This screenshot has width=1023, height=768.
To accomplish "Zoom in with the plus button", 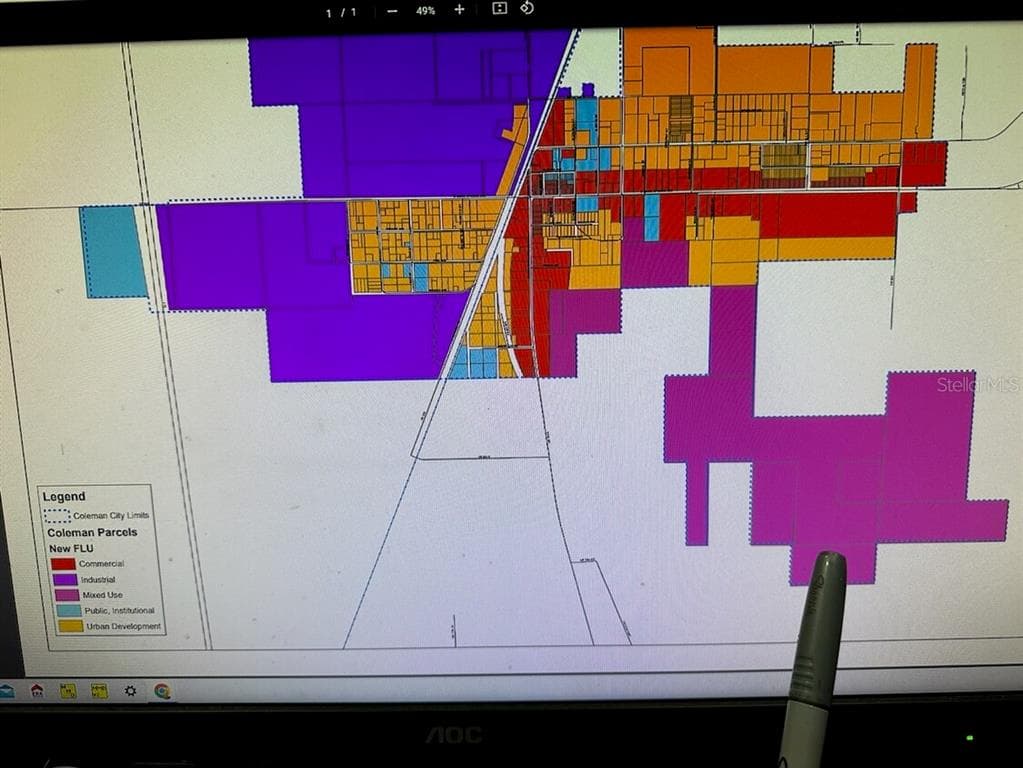I will click(459, 10).
